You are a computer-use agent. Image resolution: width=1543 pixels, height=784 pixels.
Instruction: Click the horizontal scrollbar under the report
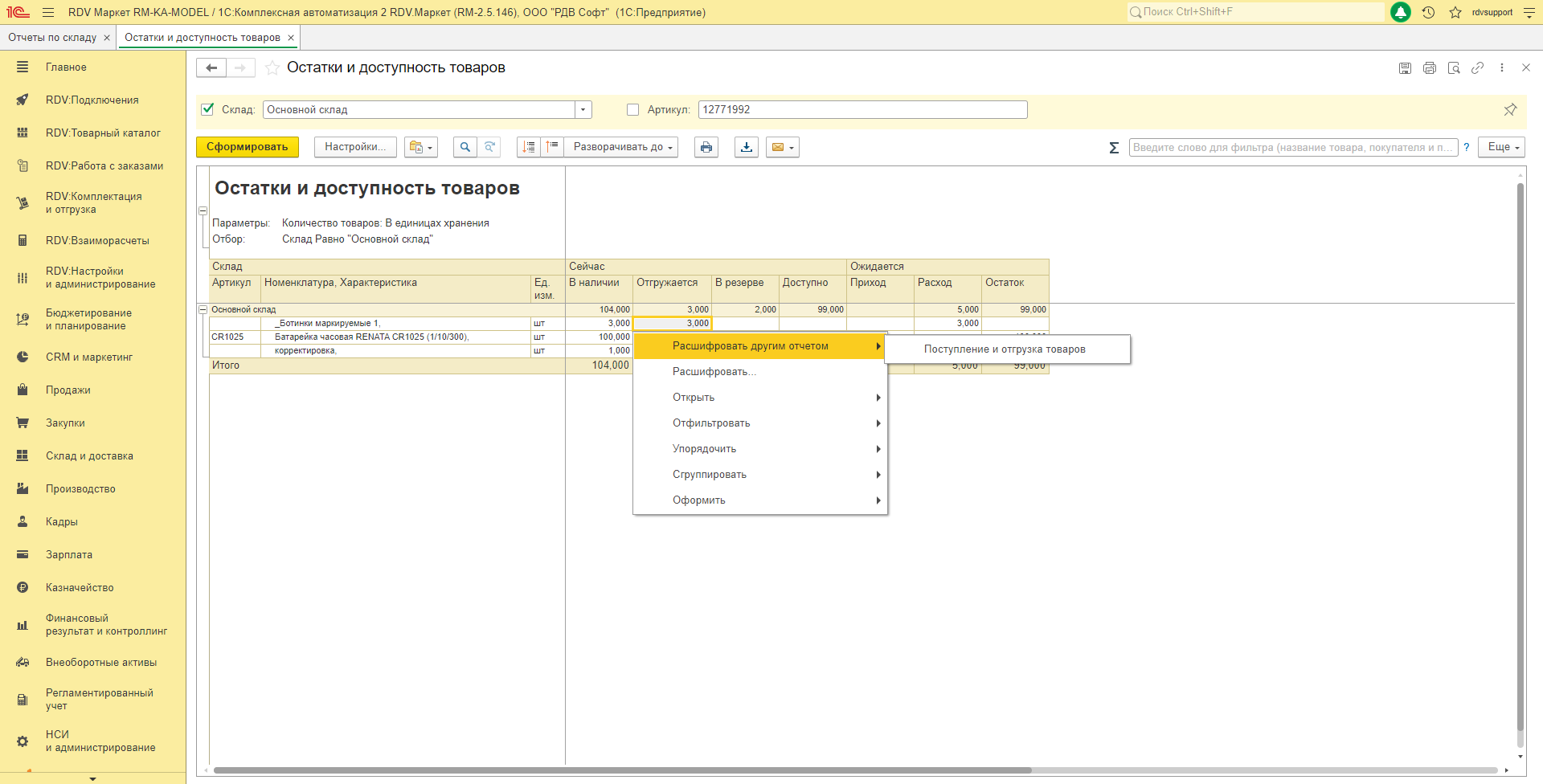[x=622, y=770]
